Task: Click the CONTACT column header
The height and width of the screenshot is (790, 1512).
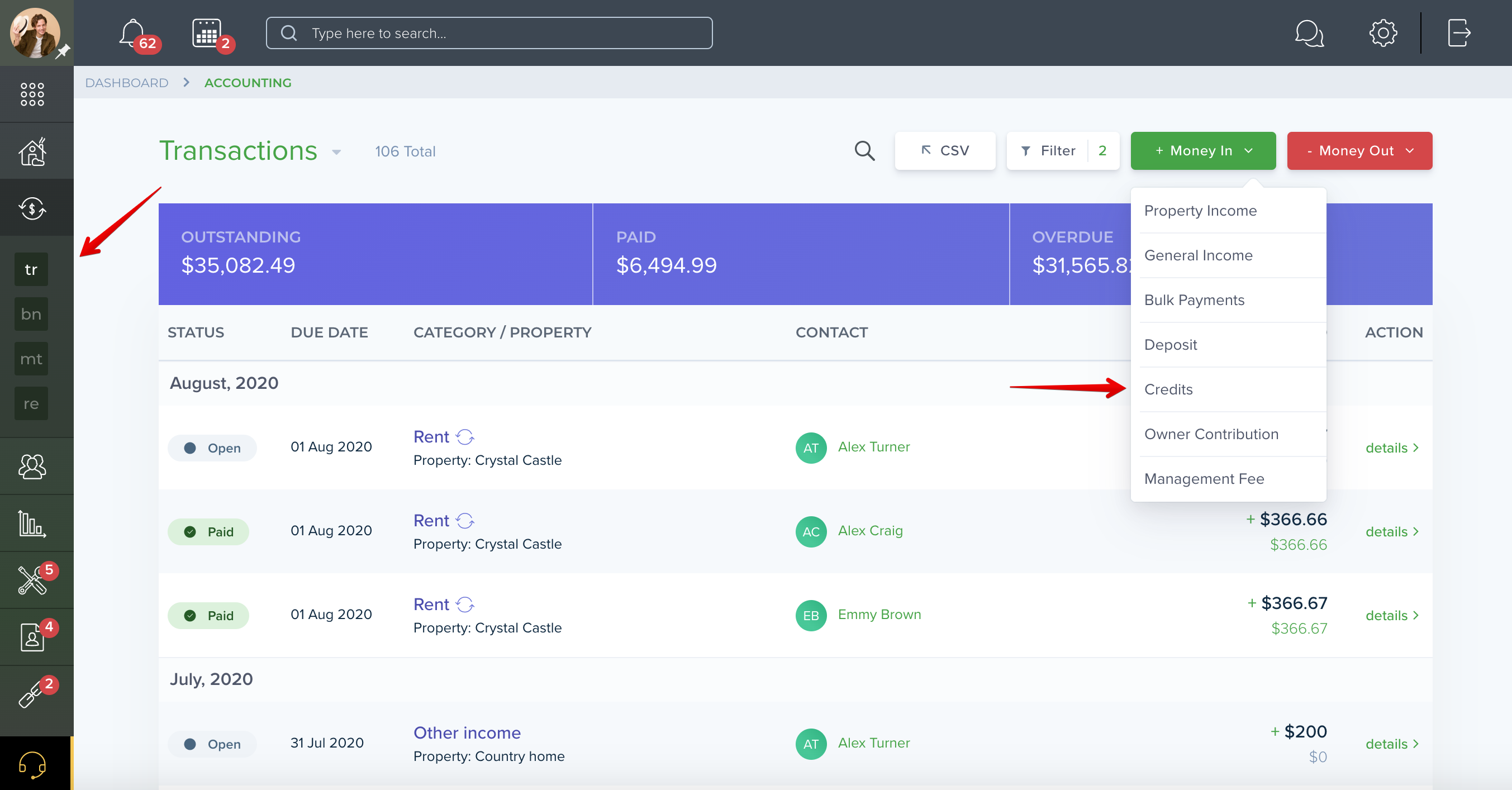Action: [x=831, y=333]
